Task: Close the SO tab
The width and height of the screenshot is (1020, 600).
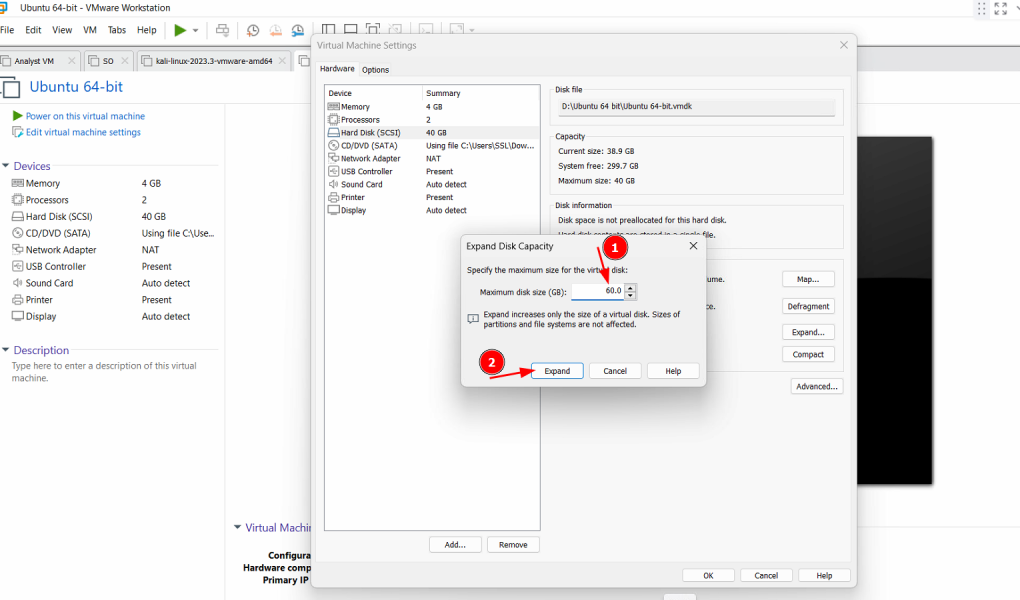Action: pos(125,61)
